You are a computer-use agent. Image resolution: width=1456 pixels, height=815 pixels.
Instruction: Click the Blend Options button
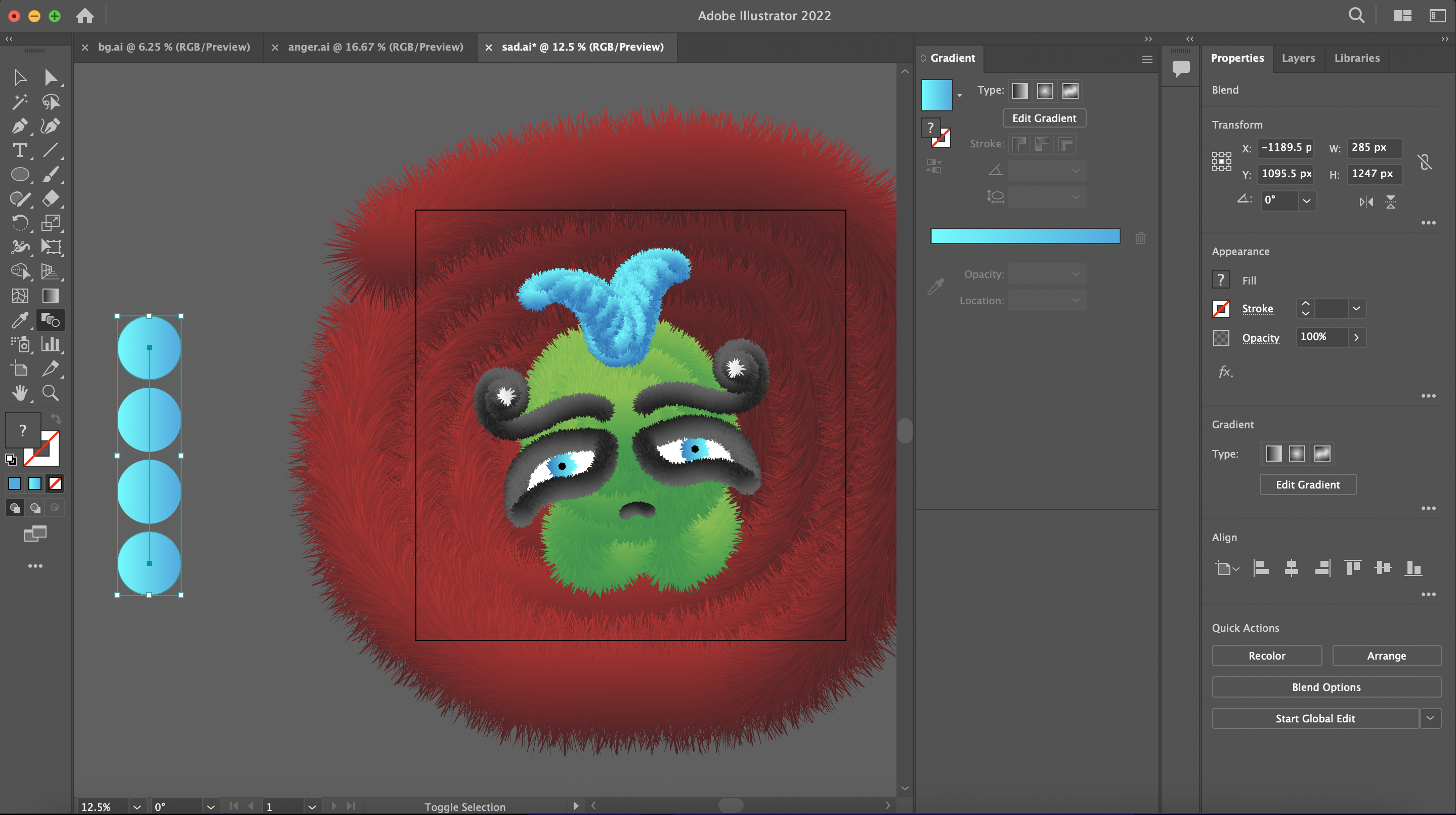point(1326,687)
